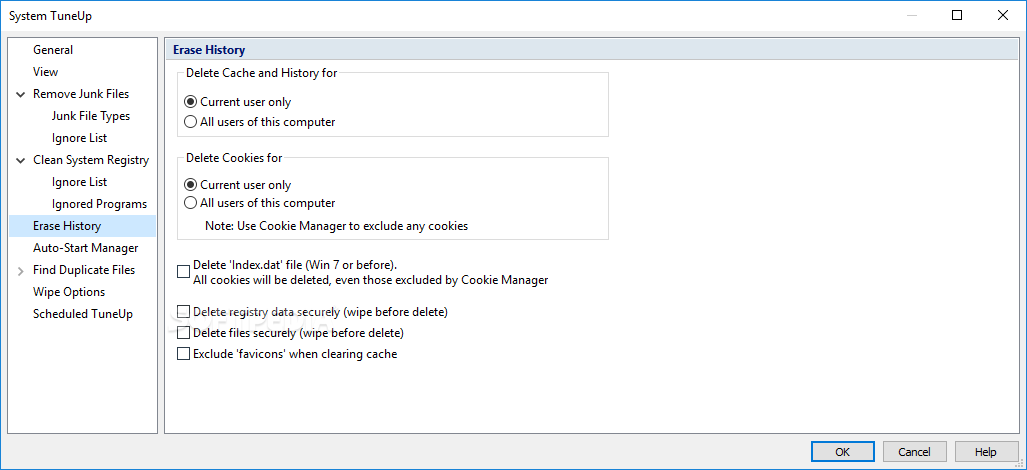Select Find Duplicate Files in the tree

(84, 270)
